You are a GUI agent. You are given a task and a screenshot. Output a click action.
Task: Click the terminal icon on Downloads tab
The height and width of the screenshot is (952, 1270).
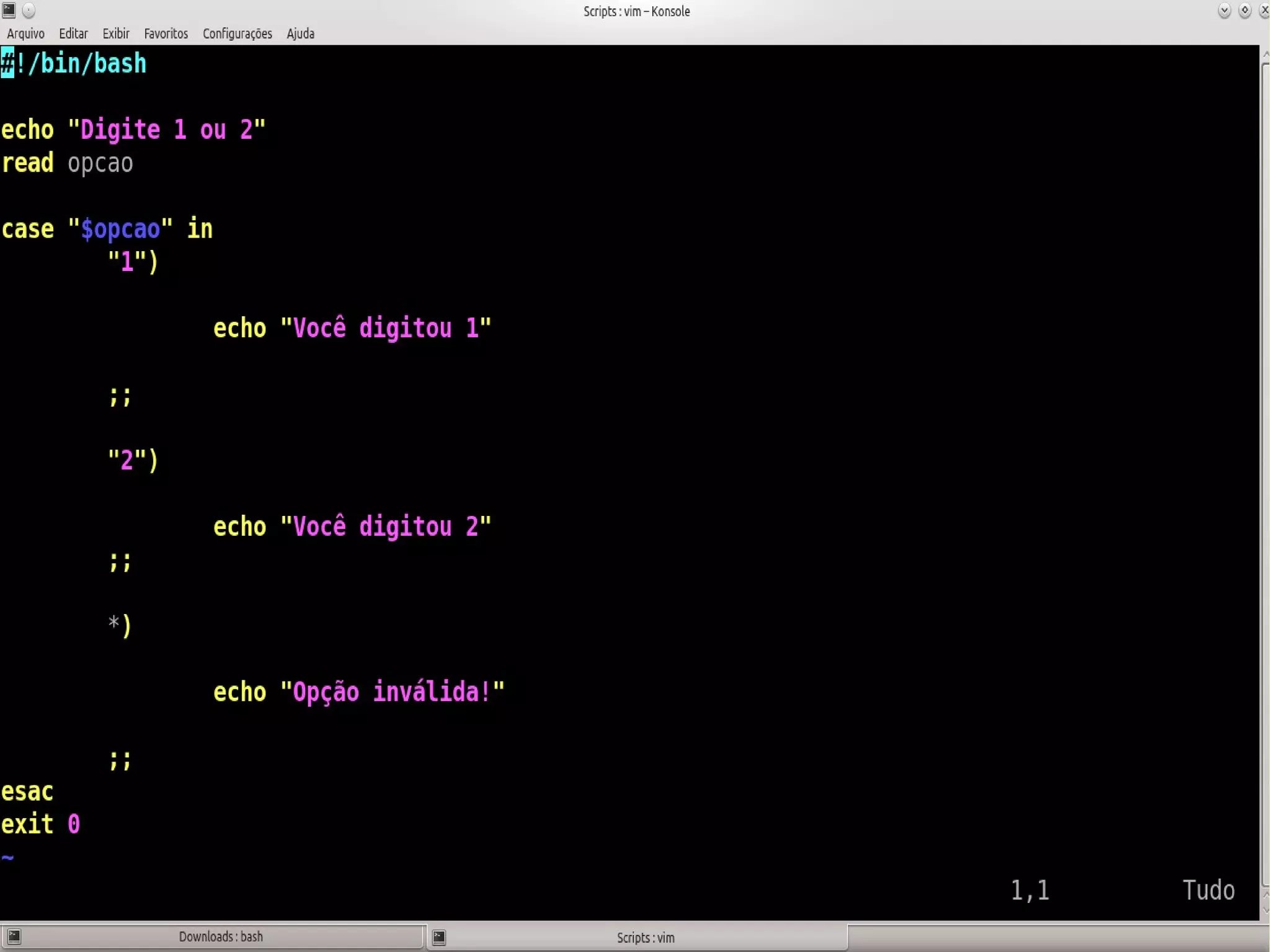point(14,936)
